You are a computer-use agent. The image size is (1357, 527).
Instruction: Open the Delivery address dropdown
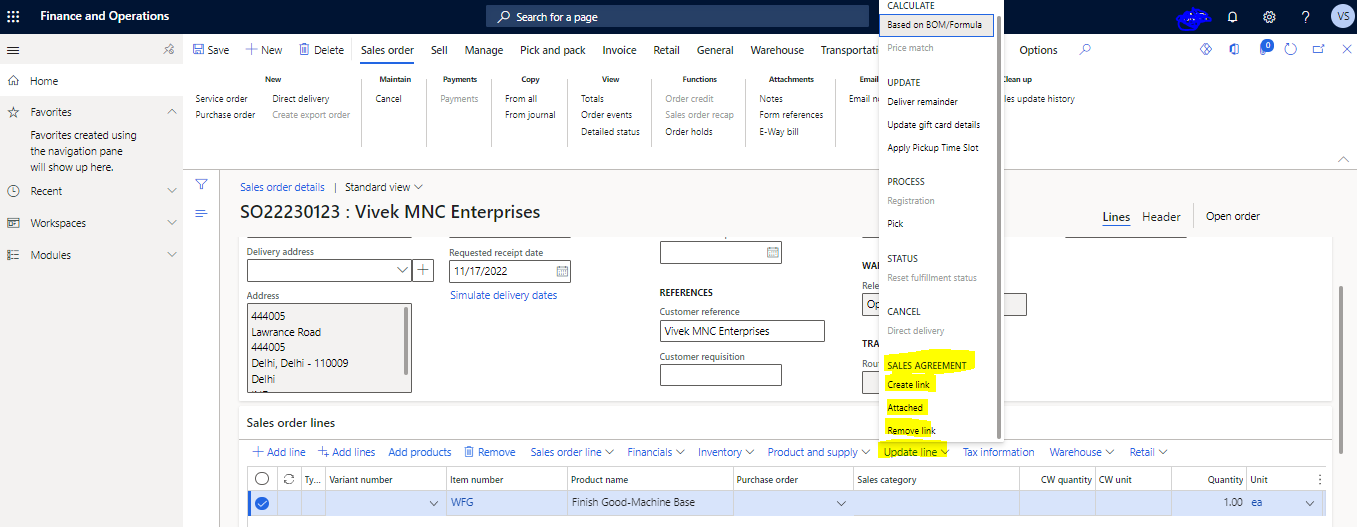tap(402, 270)
